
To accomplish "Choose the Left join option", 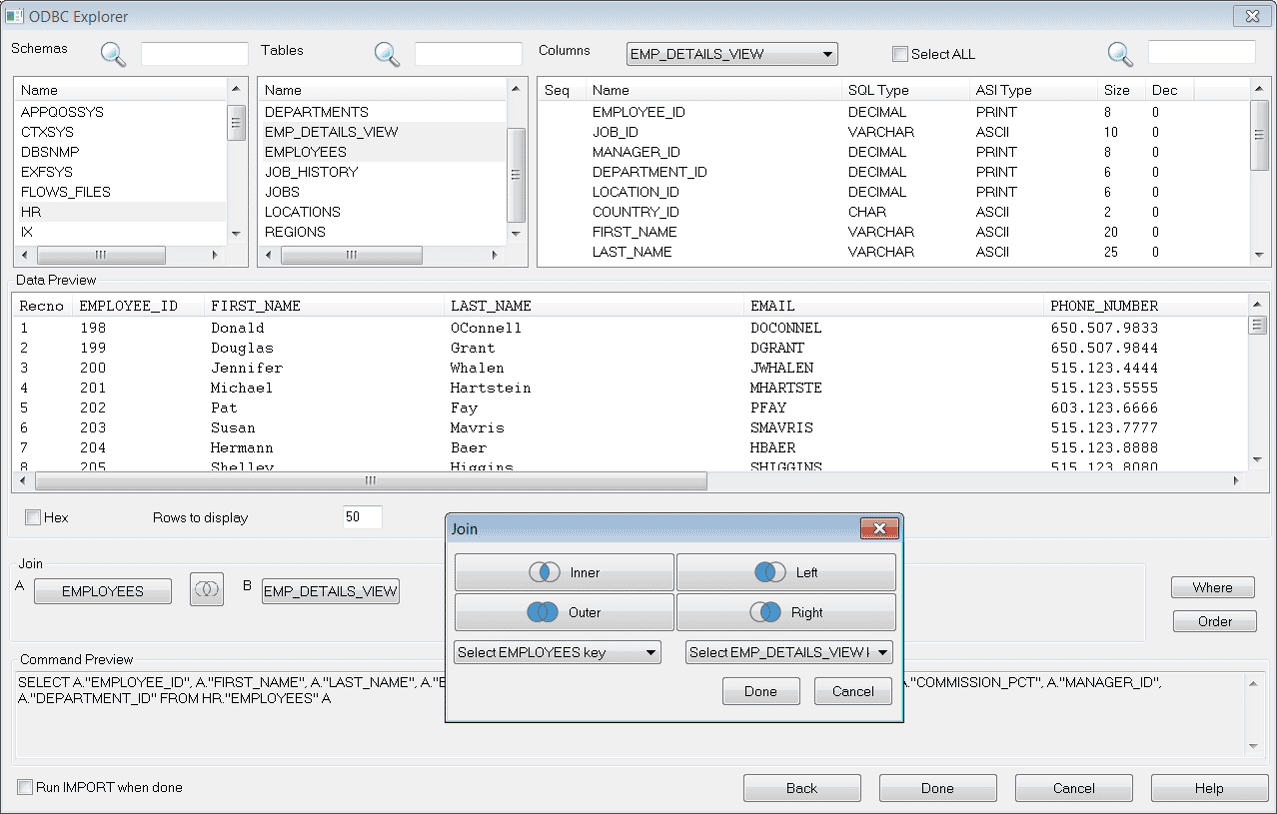I will tap(786, 573).
